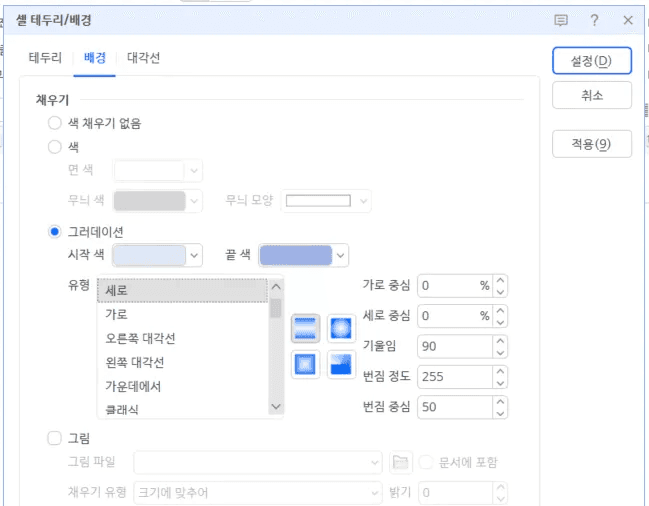Screen dimensions: 649x506
Task: Open the 면 색 color dropdown
Action: (x=194, y=170)
